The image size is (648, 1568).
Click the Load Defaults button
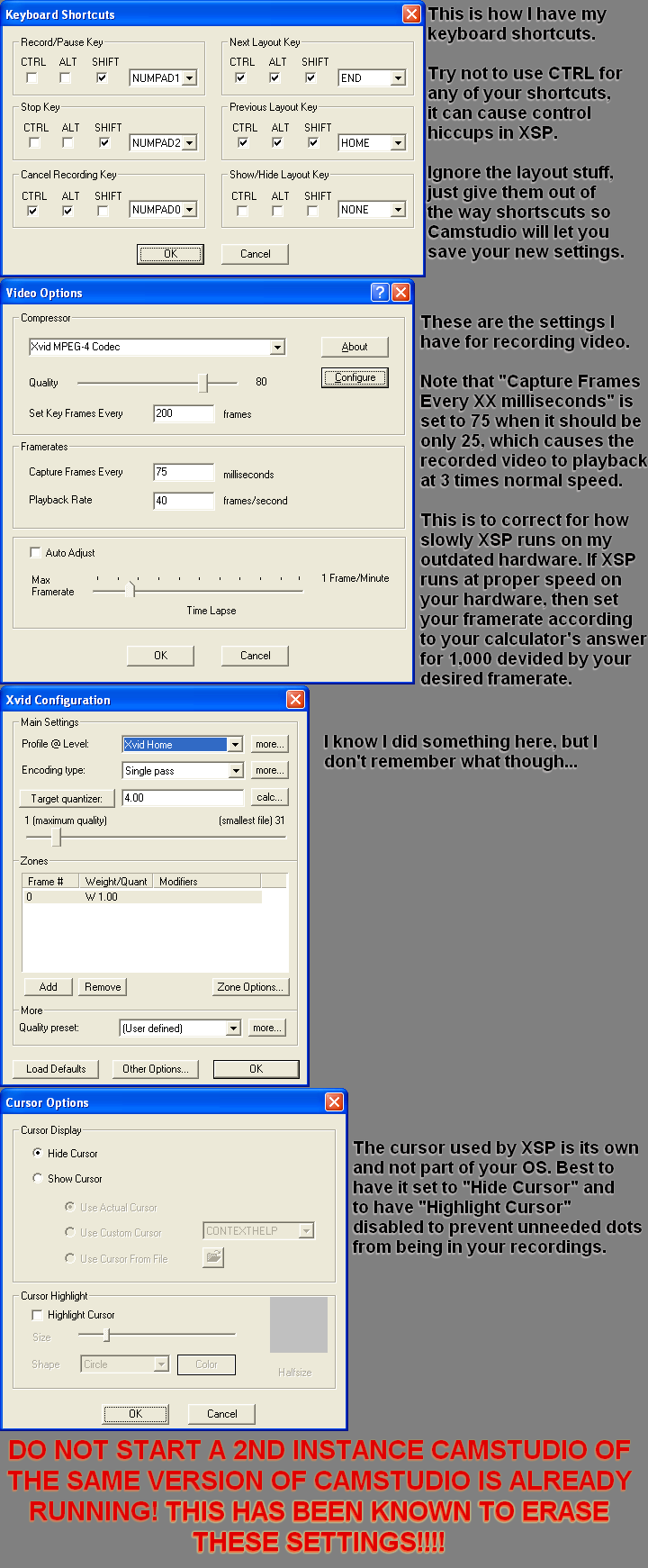coord(56,1069)
